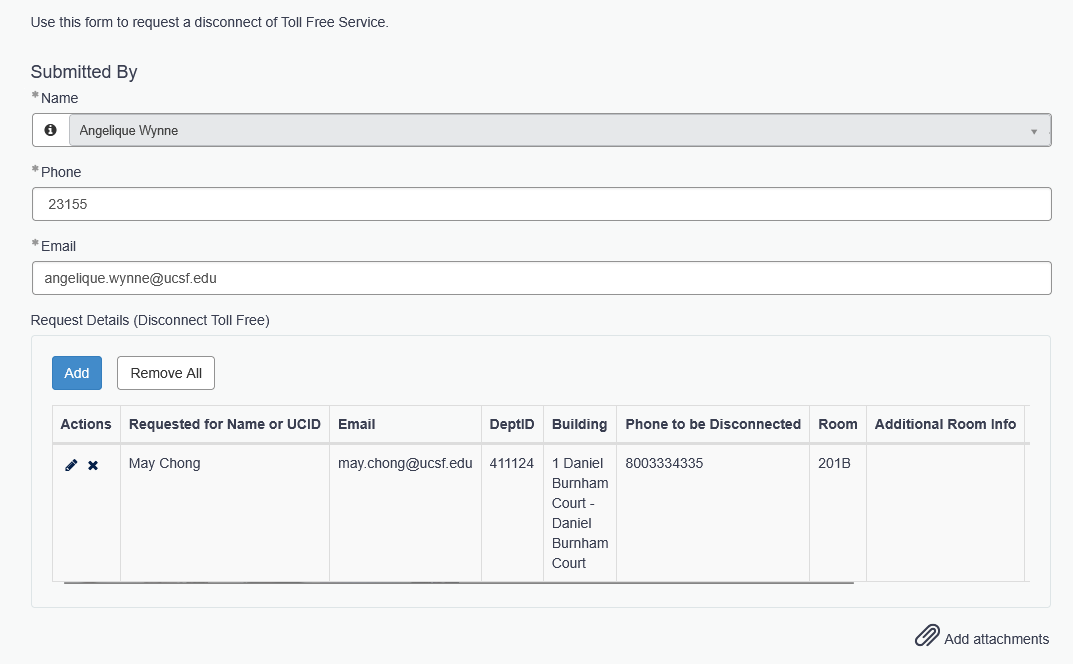This screenshot has width=1073, height=664.
Task: Click the paperclip attachment icon
Action: point(927,636)
